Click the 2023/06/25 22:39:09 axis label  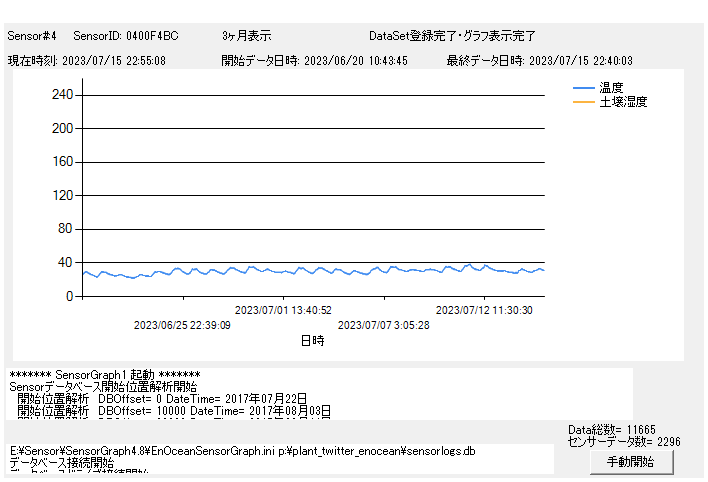(x=182, y=325)
